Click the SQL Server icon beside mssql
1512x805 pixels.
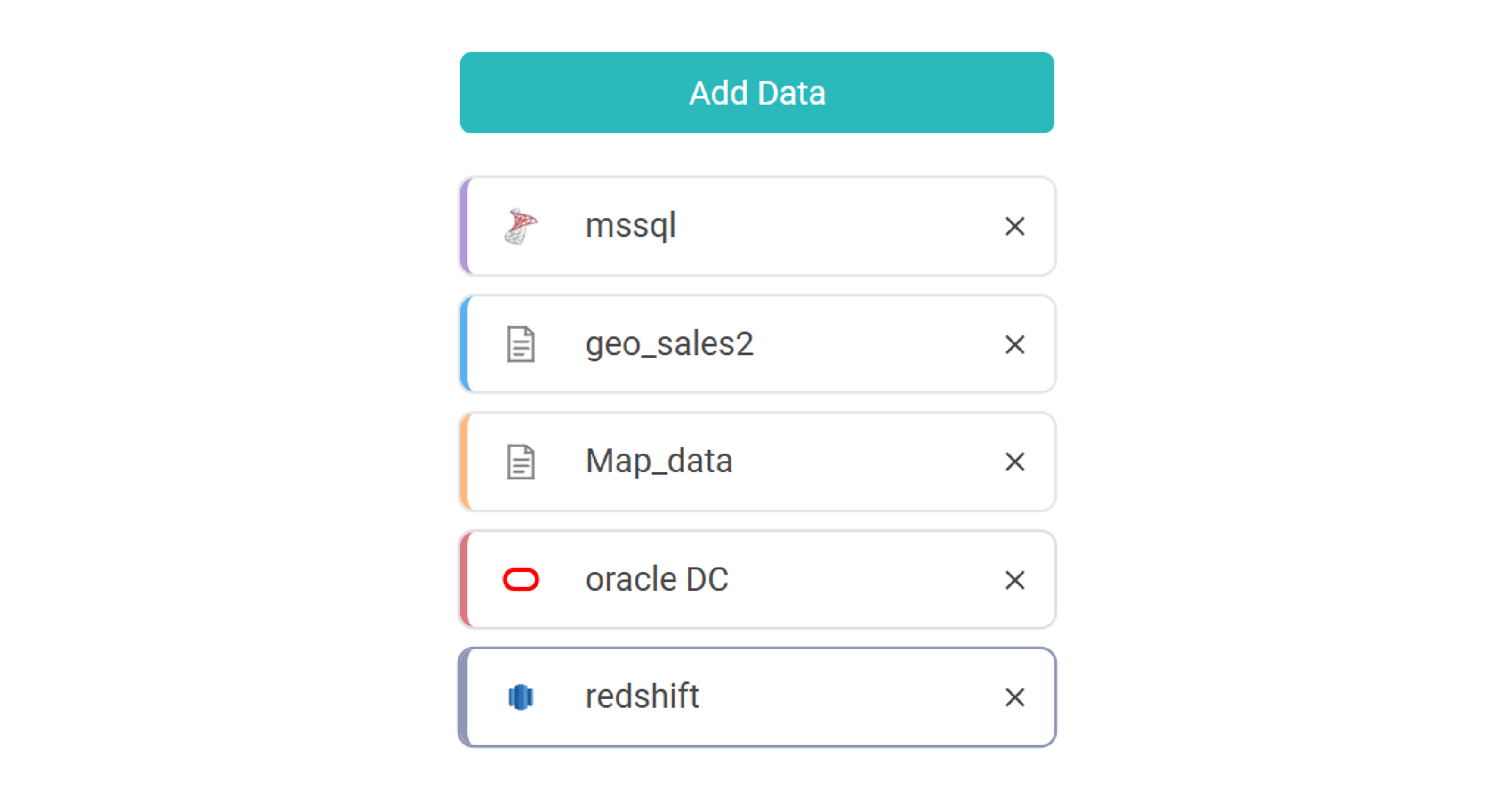click(x=521, y=226)
